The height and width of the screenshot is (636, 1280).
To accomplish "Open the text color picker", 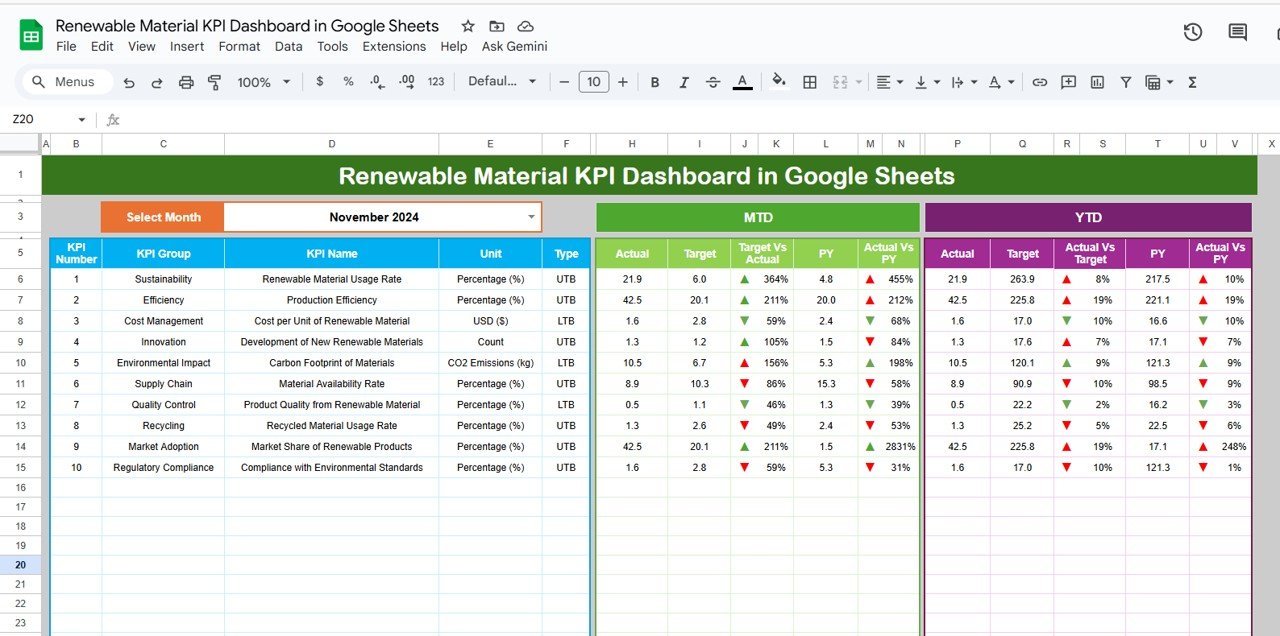I will pos(740,82).
